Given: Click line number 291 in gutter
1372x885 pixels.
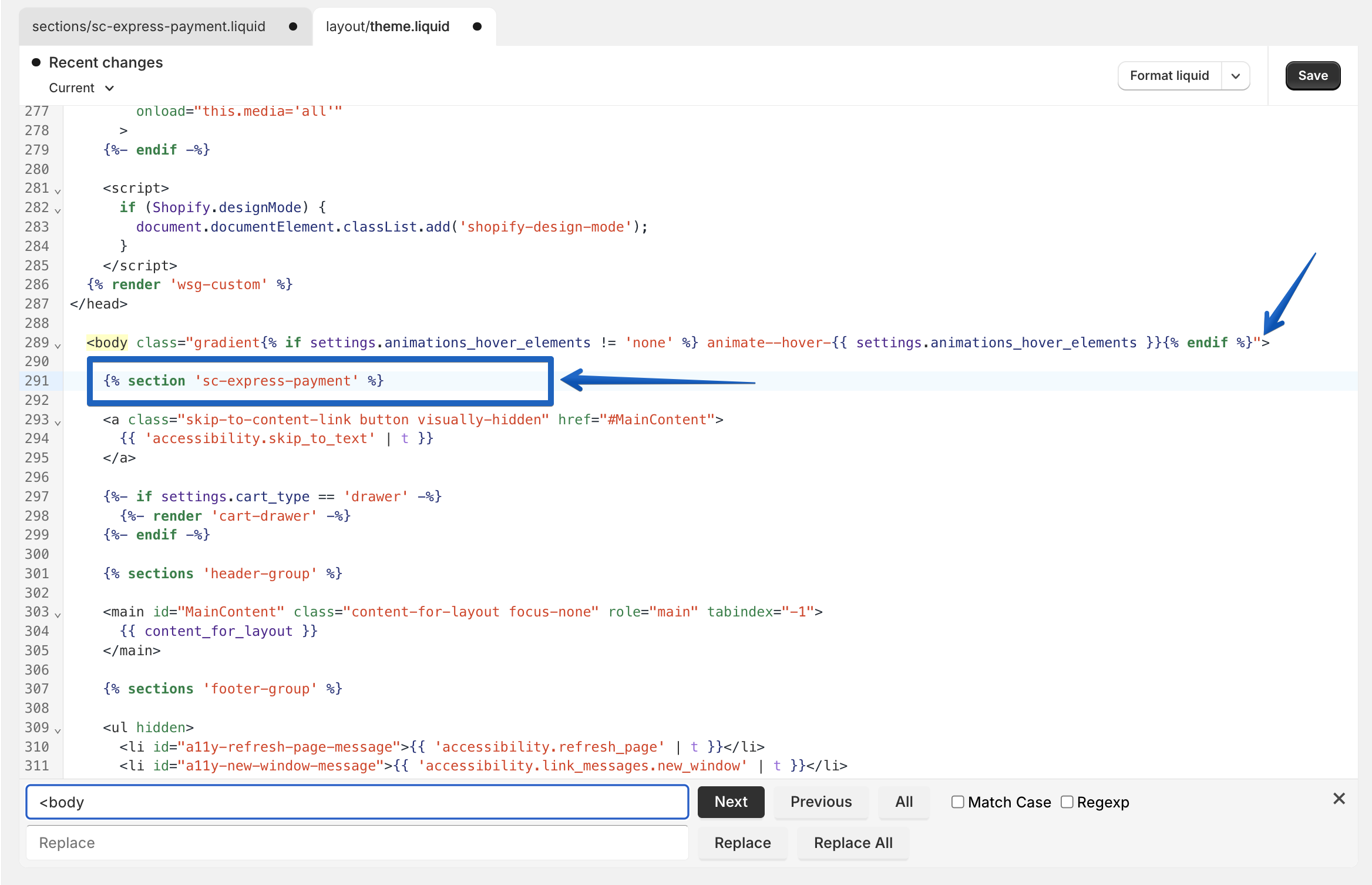Looking at the screenshot, I should (37, 381).
